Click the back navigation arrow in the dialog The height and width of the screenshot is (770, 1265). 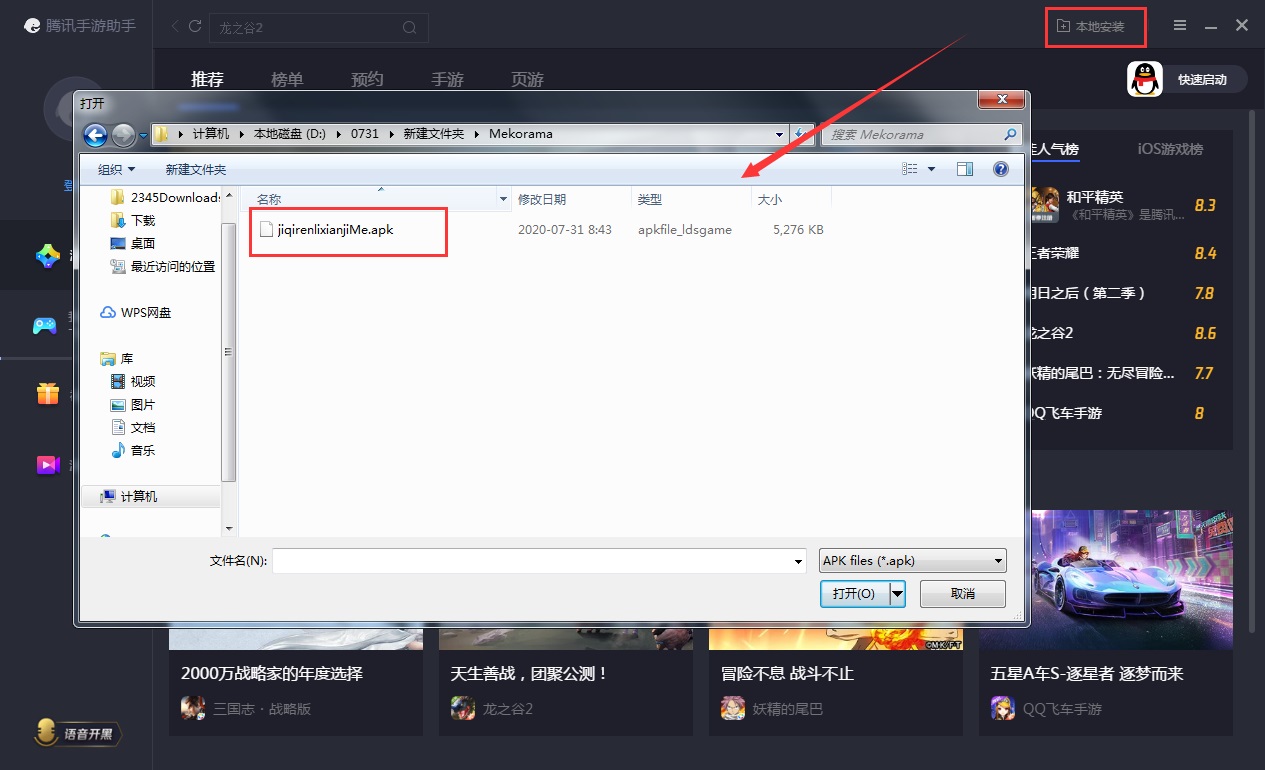pyautogui.click(x=96, y=135)
